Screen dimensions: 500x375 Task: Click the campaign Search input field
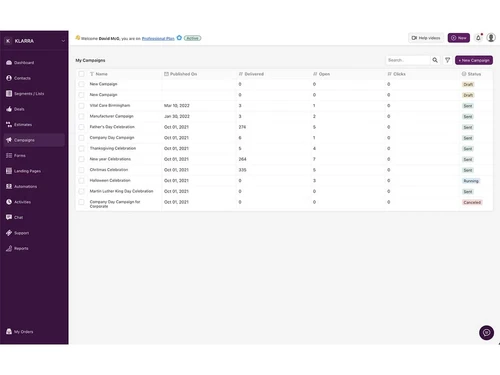pyautogui.click(x=408, y=60)
